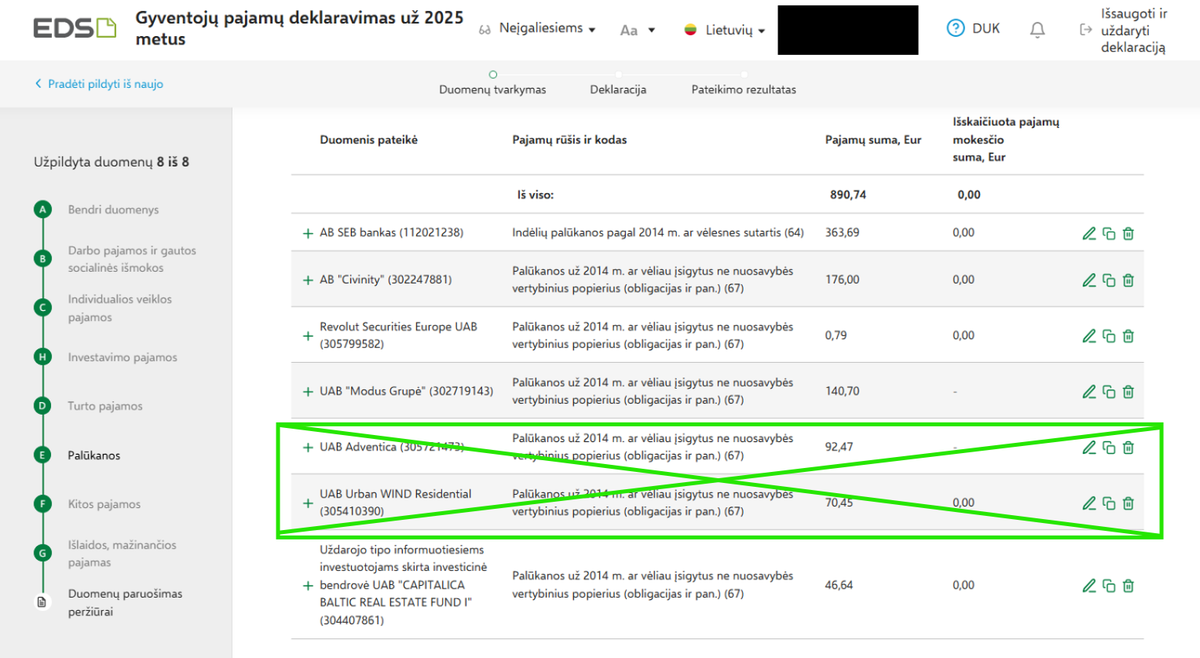Select the Palūkanos section
This screenshot has width=1200, height=658.
point(94,455)
